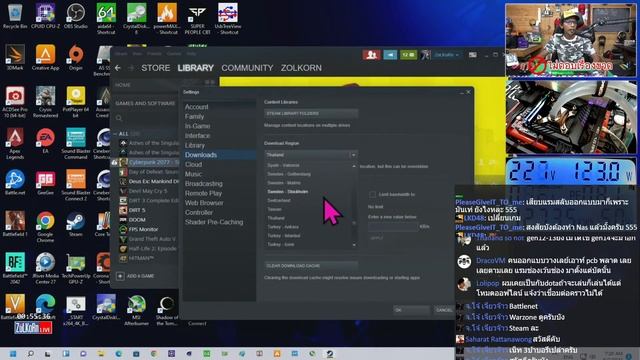640x360 pixels.
Task: Open the Steam friends icon in the top bar
Action: click(371, 55)
